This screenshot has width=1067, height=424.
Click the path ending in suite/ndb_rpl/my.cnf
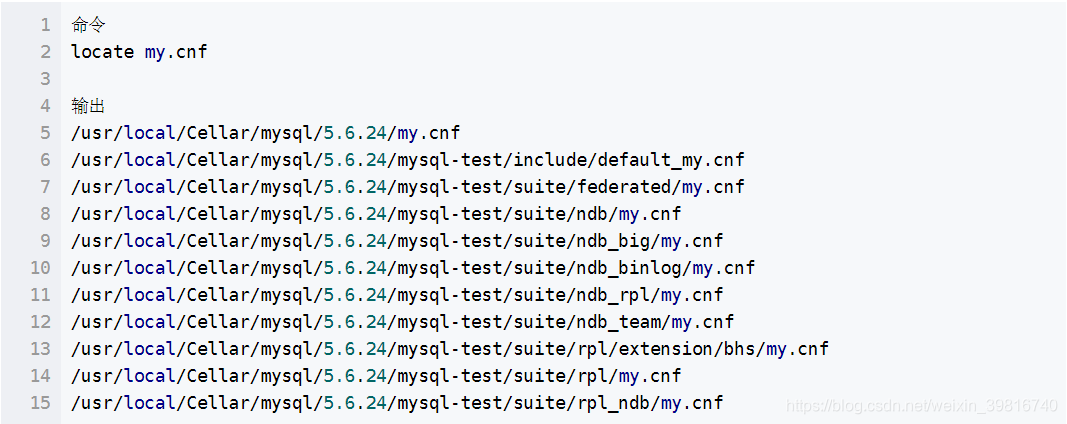397,295
